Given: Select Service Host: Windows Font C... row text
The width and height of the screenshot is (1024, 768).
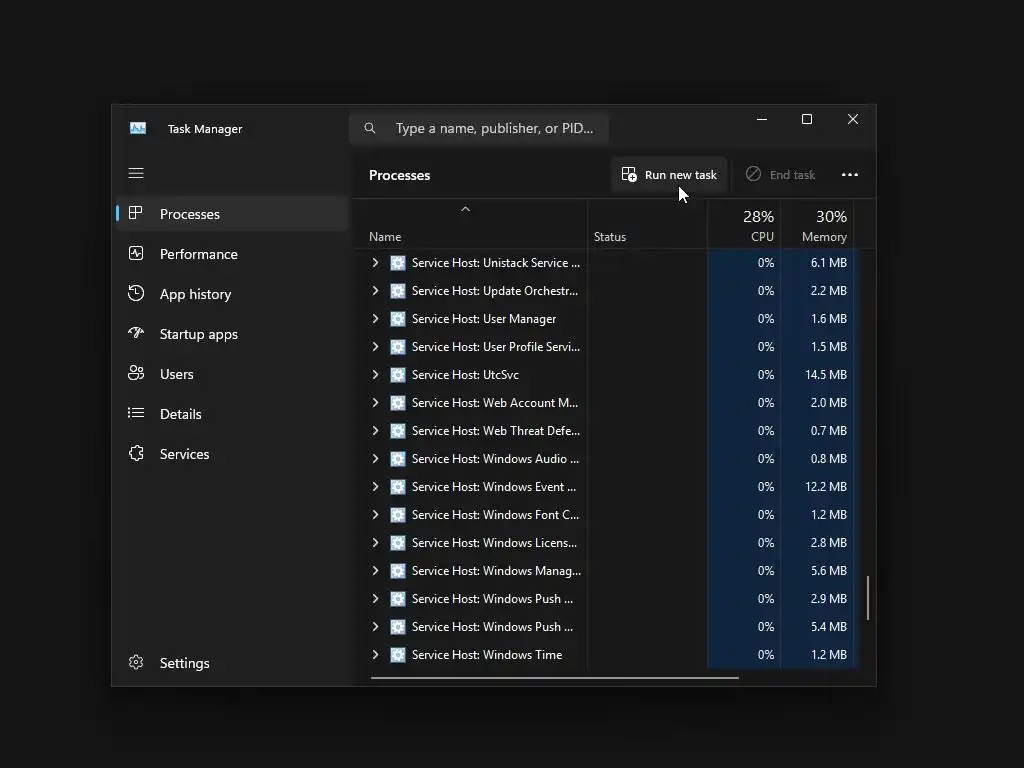Looking at the screenshot, I should (495, 515).
